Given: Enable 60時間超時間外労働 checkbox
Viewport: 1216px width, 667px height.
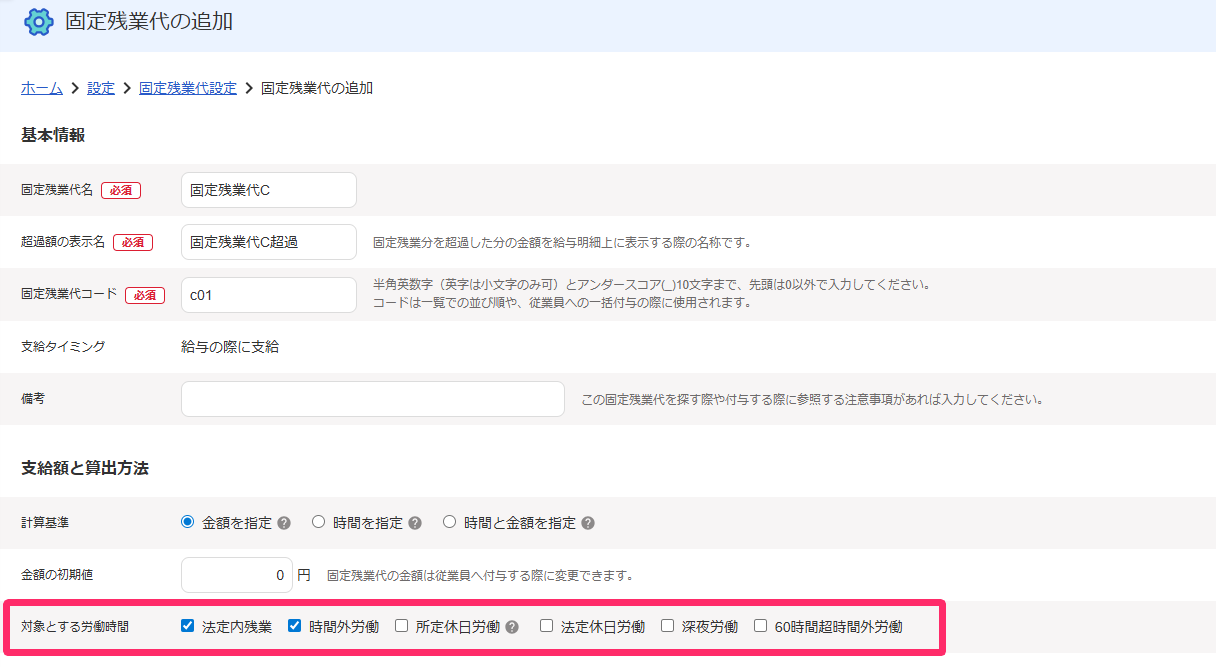Looking at the screenshot, I should (760, 626).
